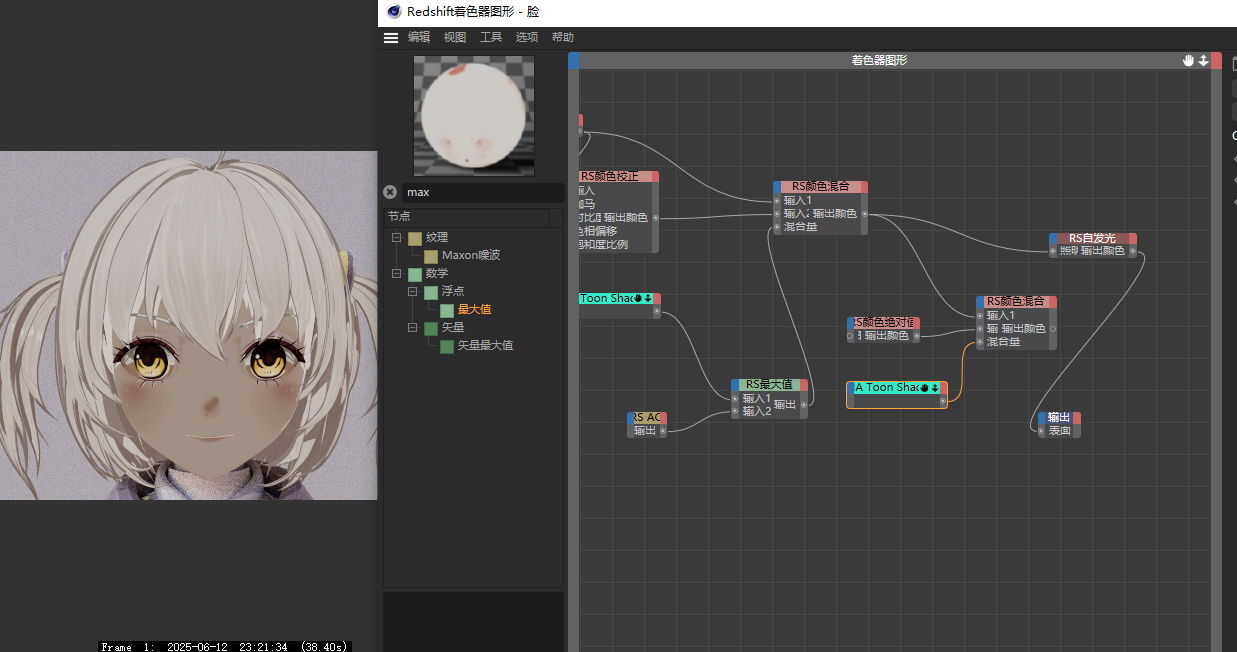Click the red output corner of RS自发光 node

coord(1133,238)
